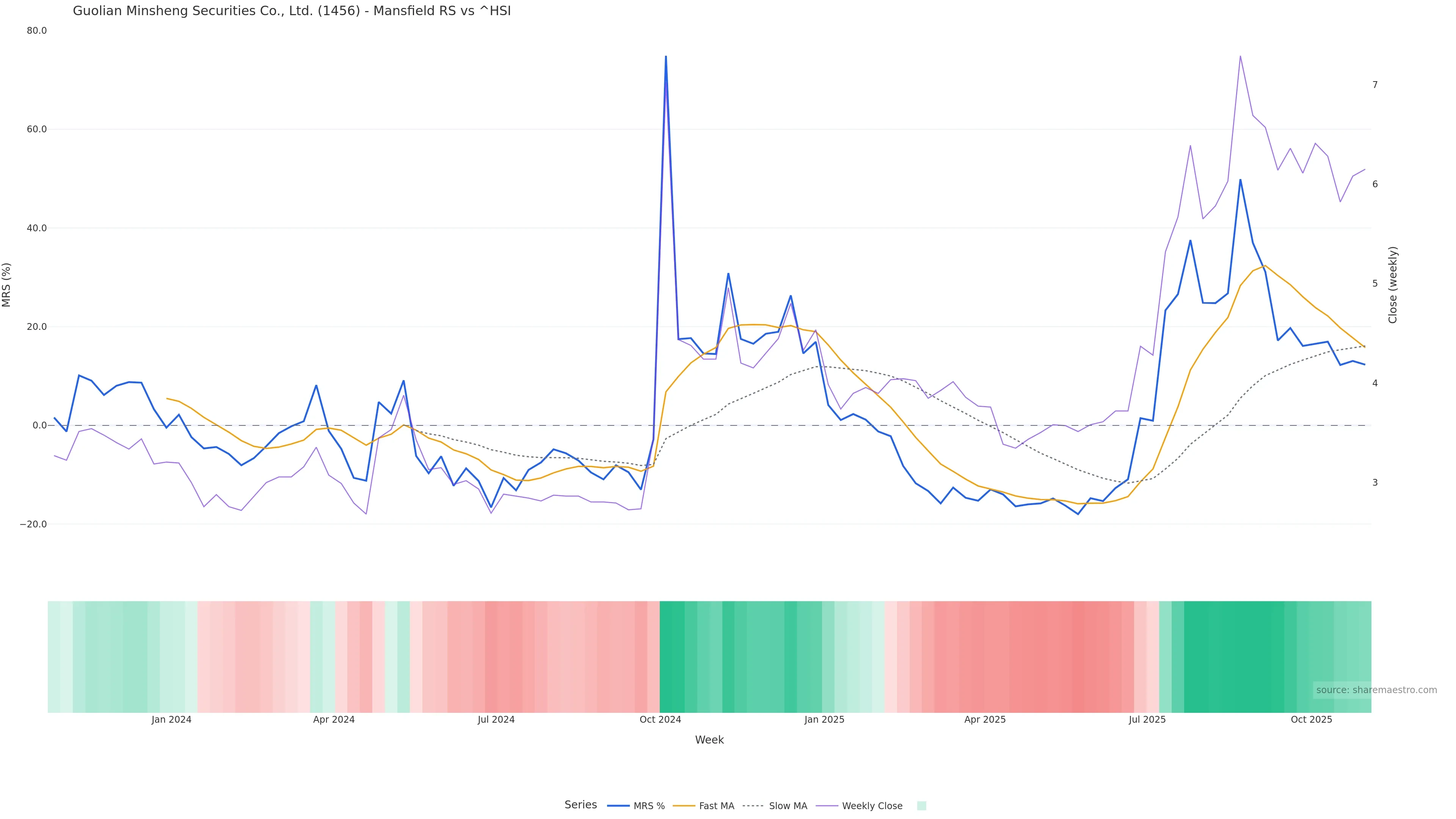
Task: Click the Jul 2024 x-axis label
Action: [x=496, y=720]
